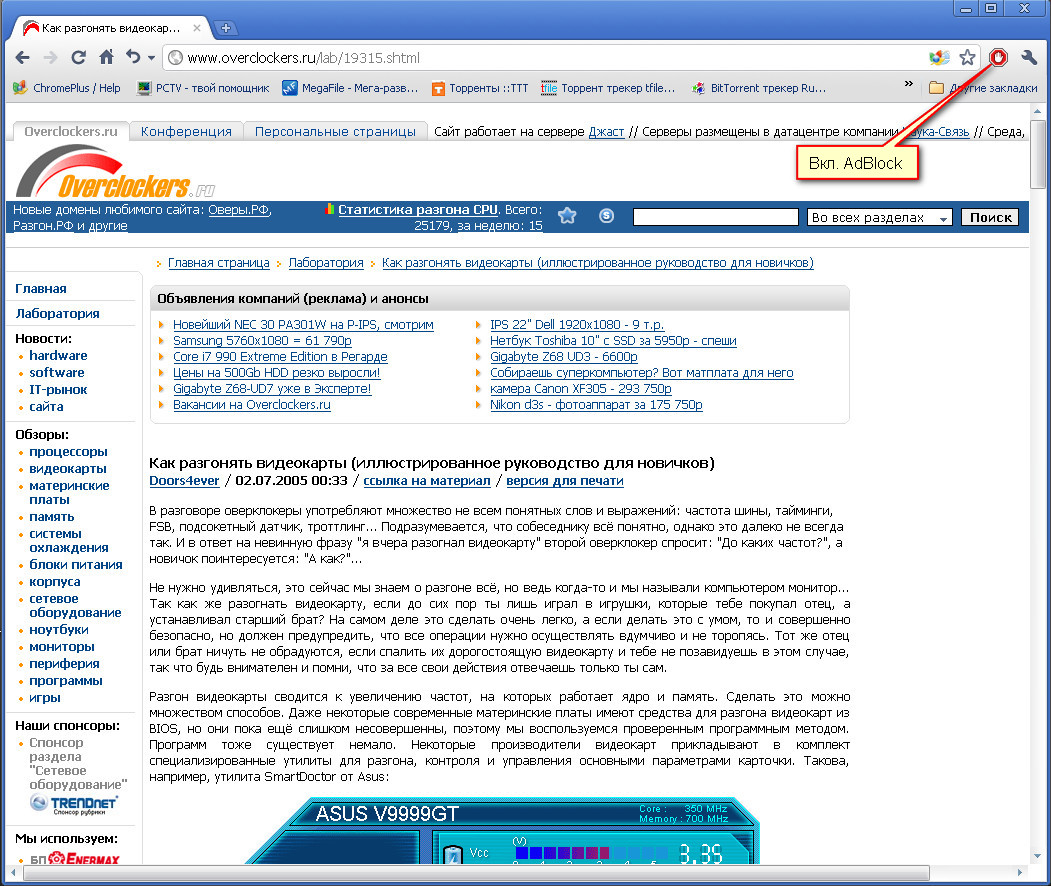This screenshot has height=886, width=1051.
Task: Open the hardware news section
Action: click(58, 356)
